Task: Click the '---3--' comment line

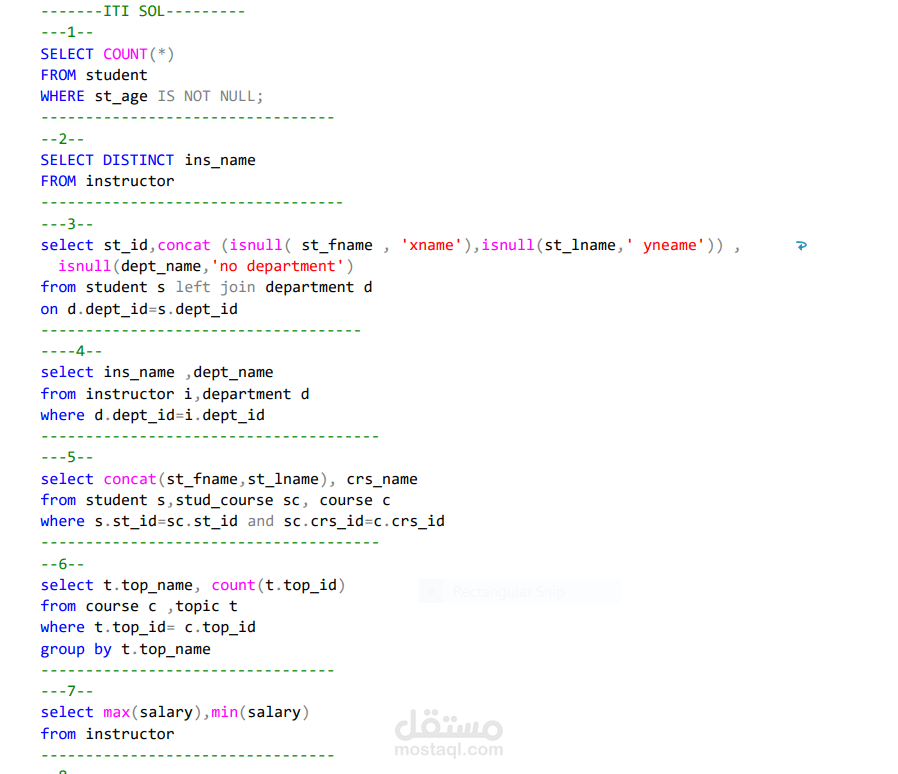Action: (67, 224)
